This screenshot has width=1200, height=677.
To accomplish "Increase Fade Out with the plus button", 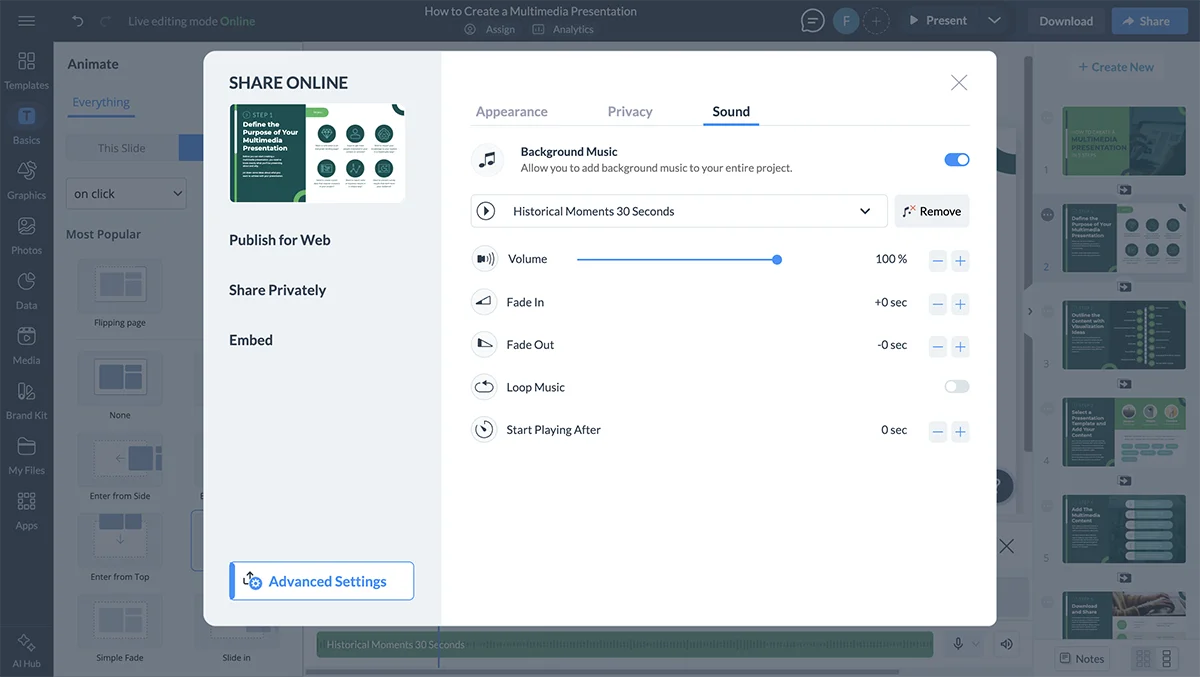I will pos(960,347).
